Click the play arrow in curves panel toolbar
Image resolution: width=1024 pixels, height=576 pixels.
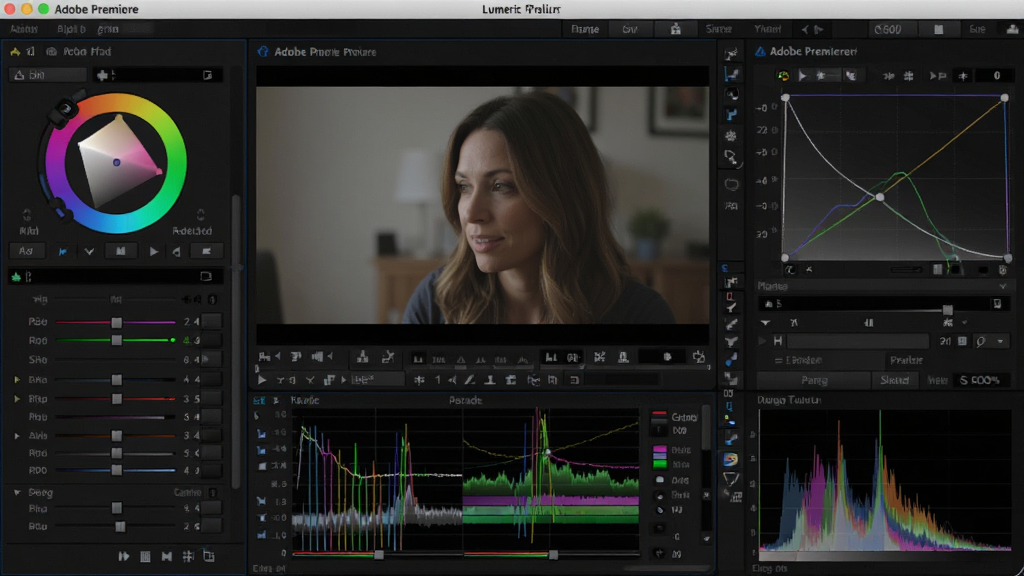pos(803,76)
